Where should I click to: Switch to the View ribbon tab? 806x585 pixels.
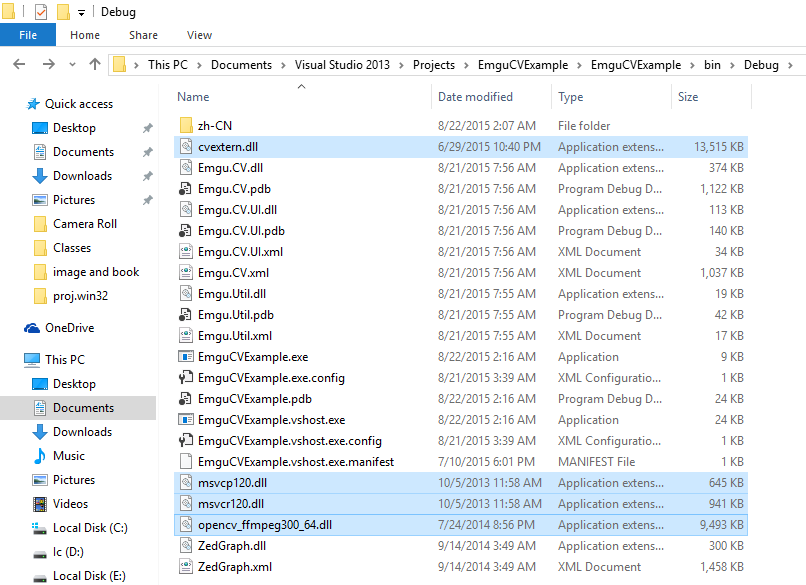pyautogui.click(x=199, y=35)
